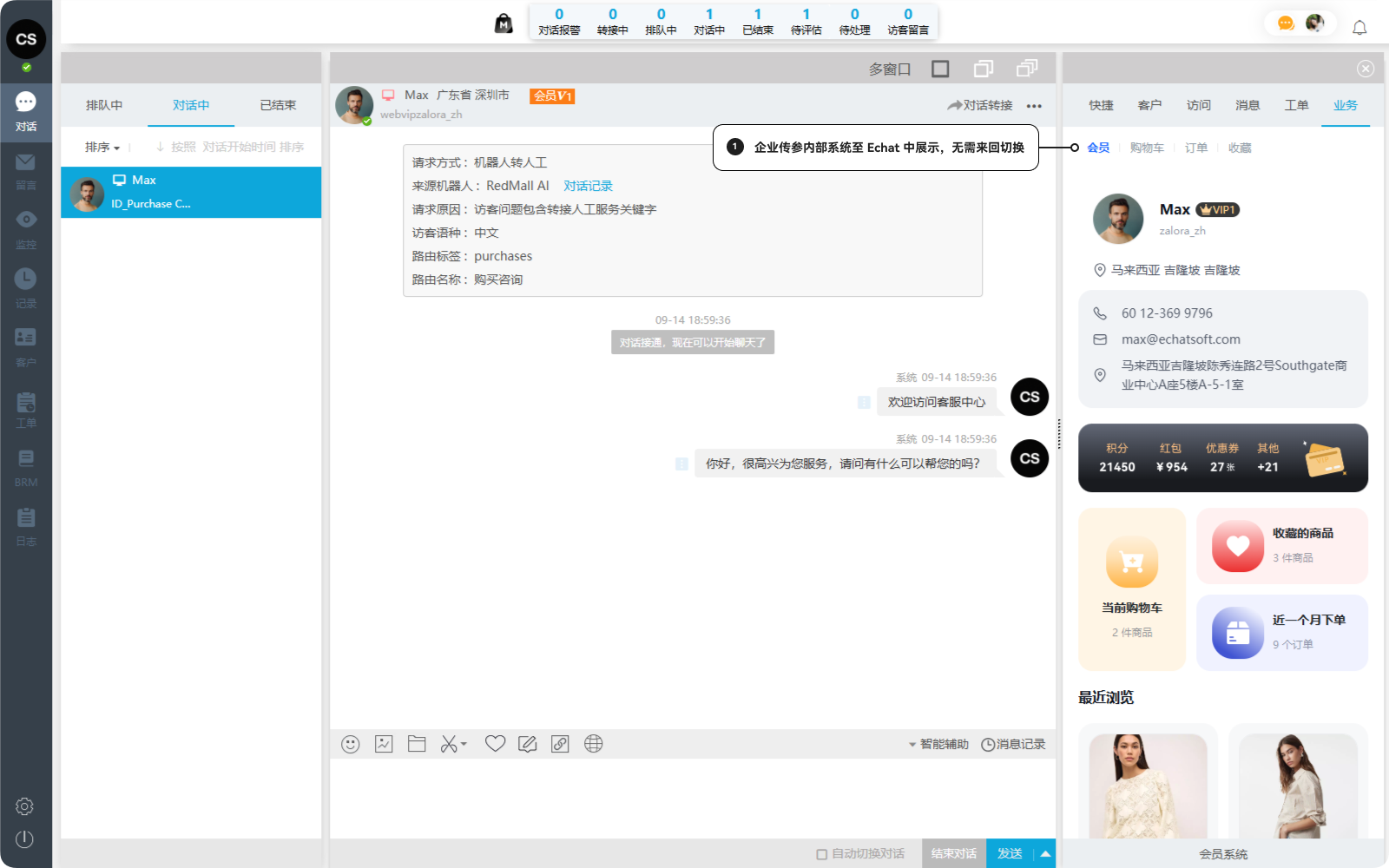Viewport: 1389px width, 868px height.
Task: Select the single-window layout option
Action: [940, 69]
